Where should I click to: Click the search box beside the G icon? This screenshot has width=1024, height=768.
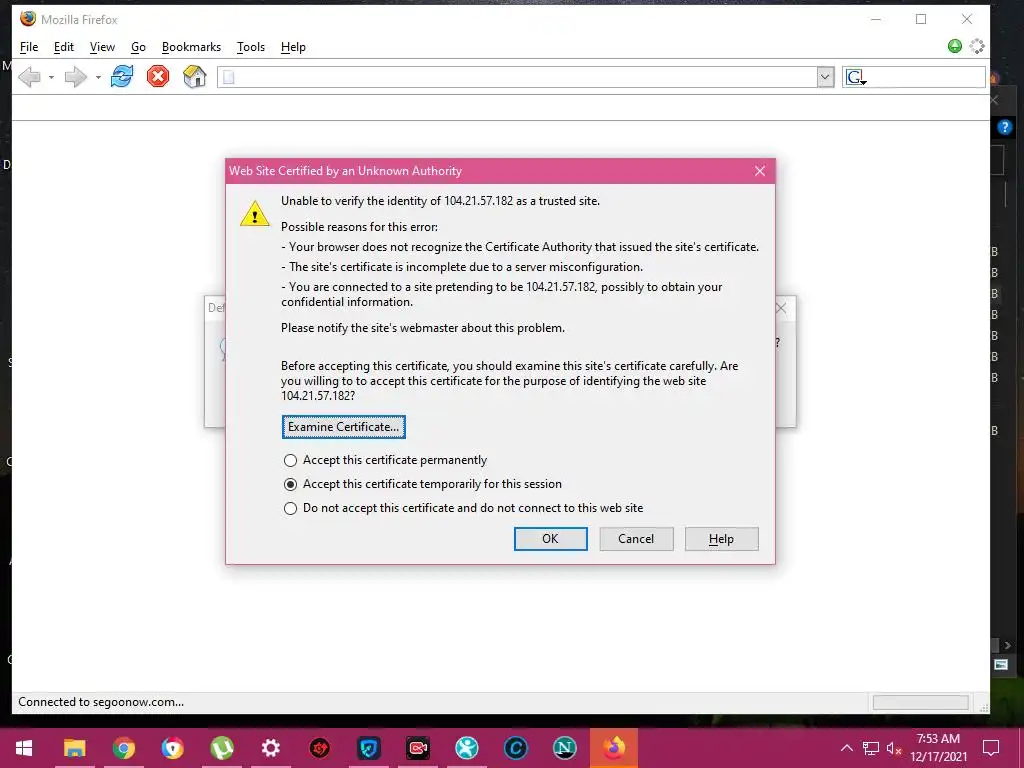pyautogui.click(x=926, y=77)
